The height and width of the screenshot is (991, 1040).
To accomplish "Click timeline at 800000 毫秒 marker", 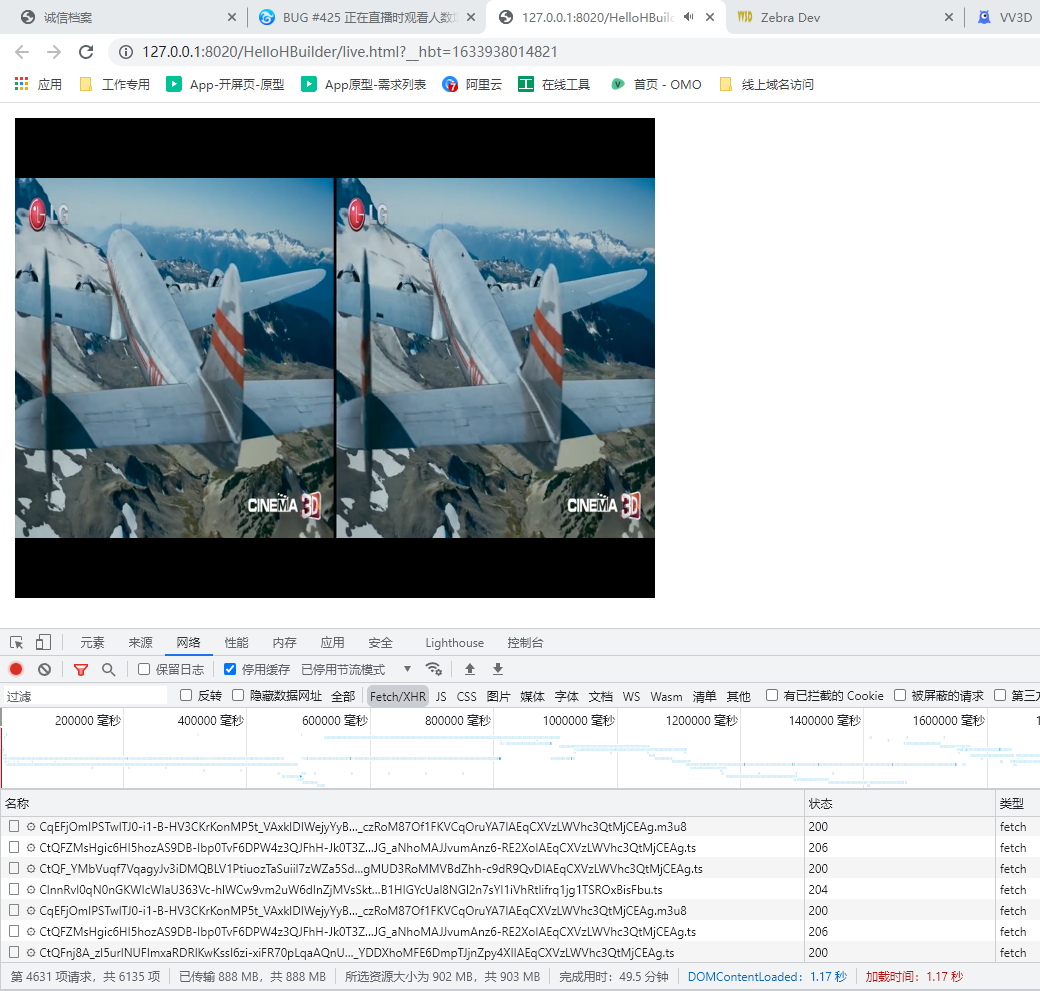I will [x=458, y=720].
